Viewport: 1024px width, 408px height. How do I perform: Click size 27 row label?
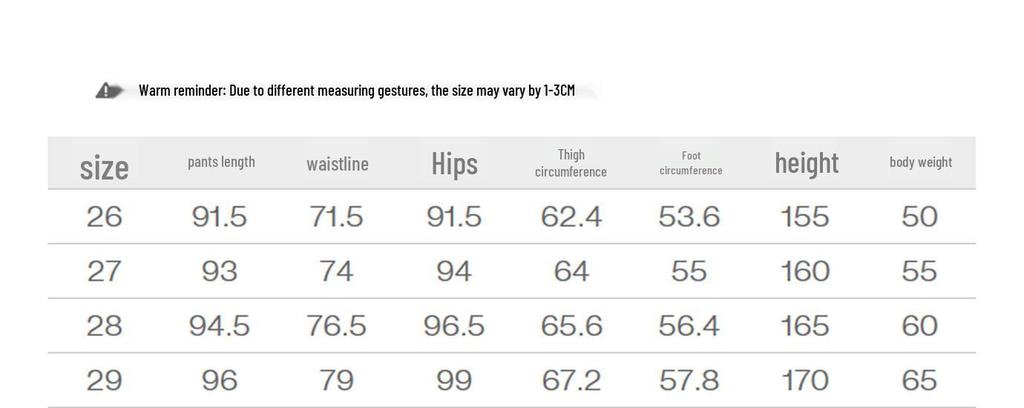point(104,271)
